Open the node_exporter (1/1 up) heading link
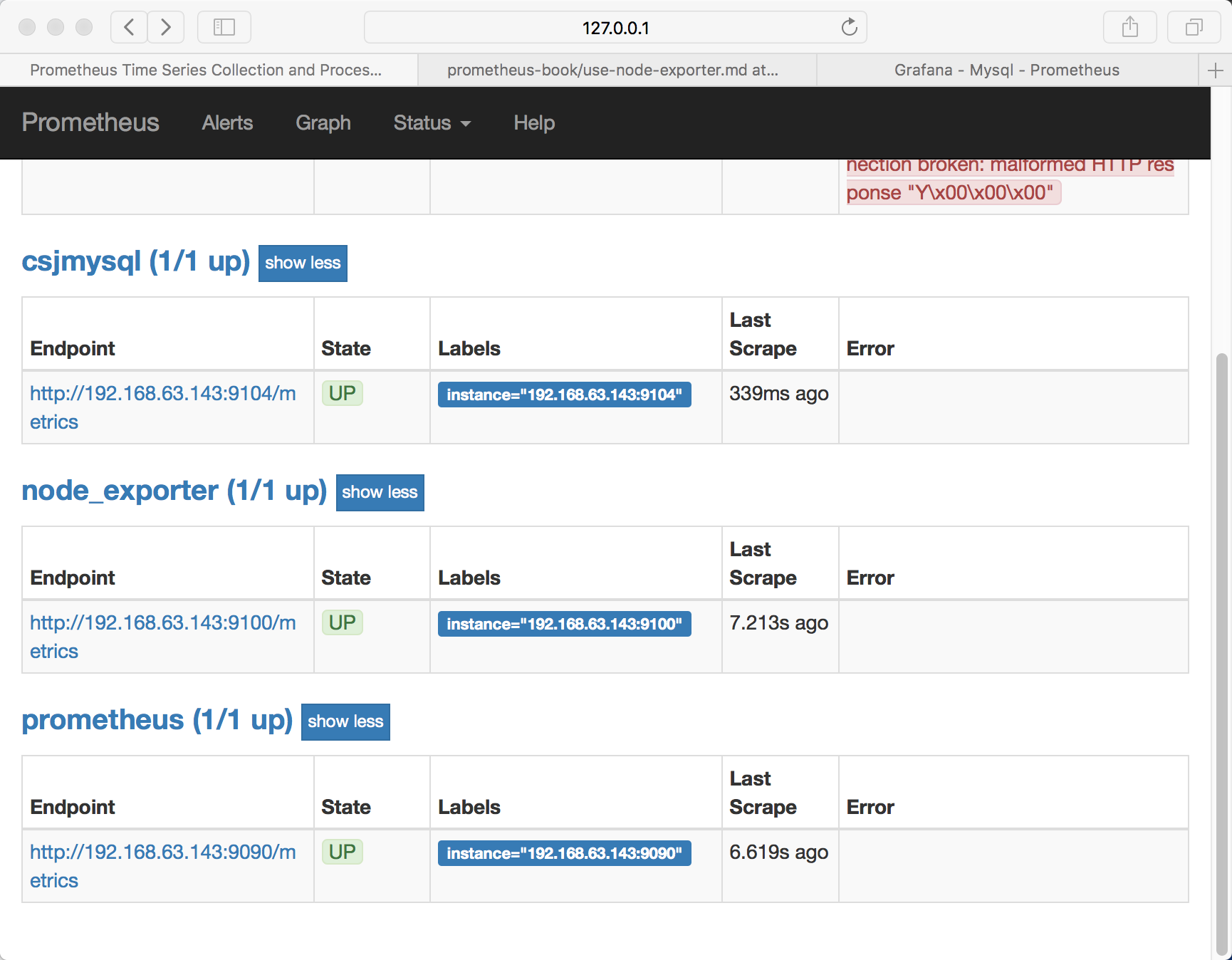The height and width of the screenshot is (960, 1232). click(x=174, y=491)
